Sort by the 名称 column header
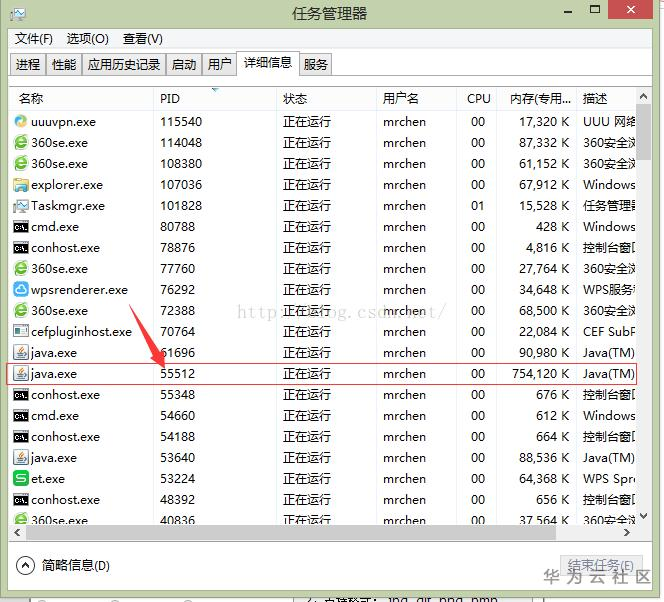Image resolution: width=664 pixels, height=602 pixels. click(81, 99)
